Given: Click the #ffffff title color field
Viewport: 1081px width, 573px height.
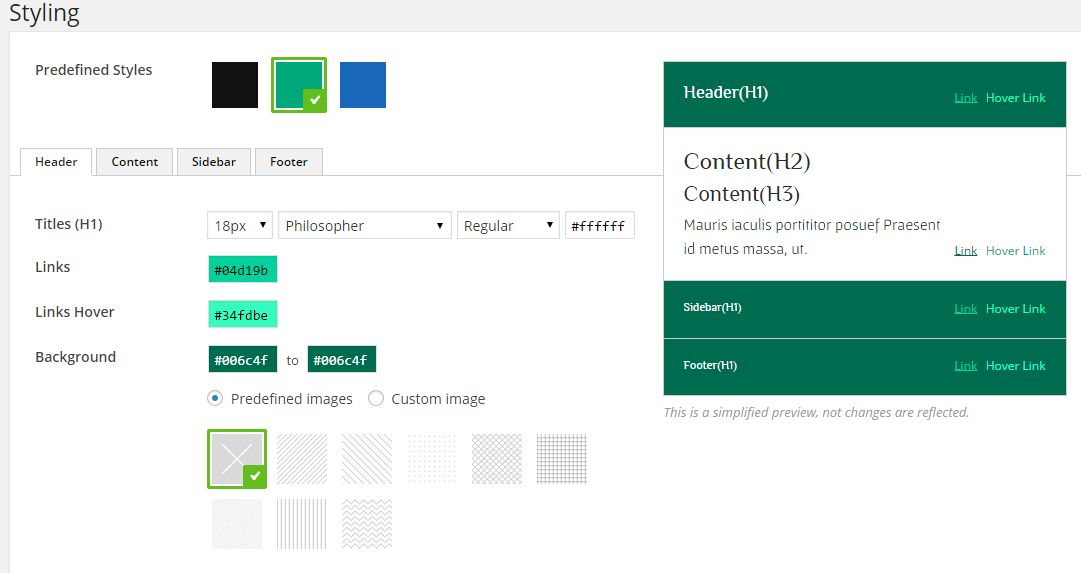Looking at the screenshot, I should tap(599, 225).
